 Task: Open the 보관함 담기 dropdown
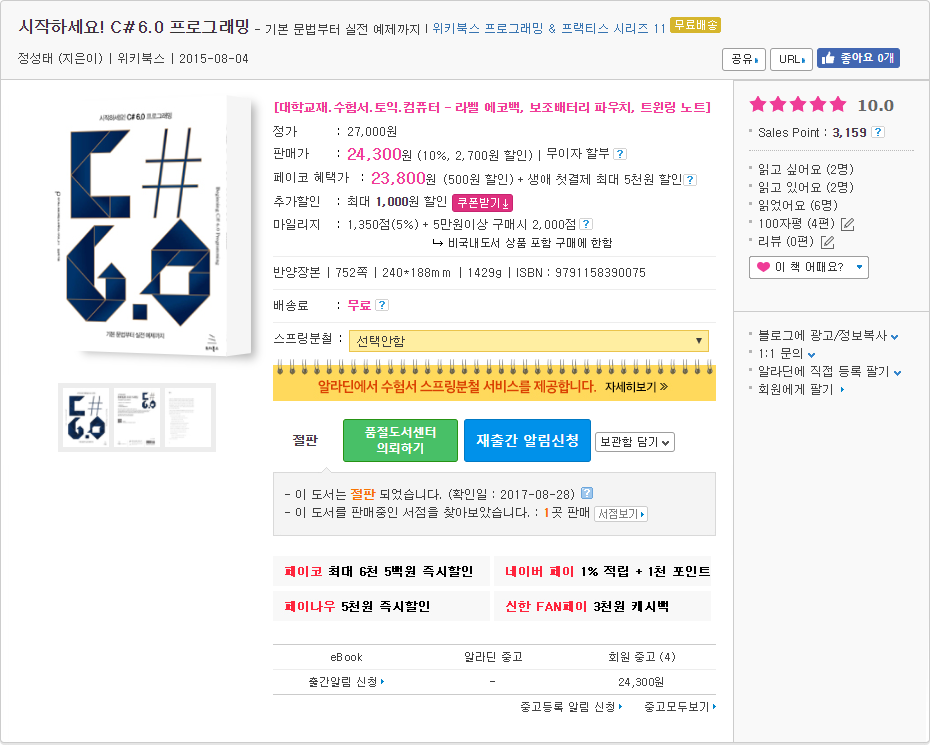click(635, 441)
